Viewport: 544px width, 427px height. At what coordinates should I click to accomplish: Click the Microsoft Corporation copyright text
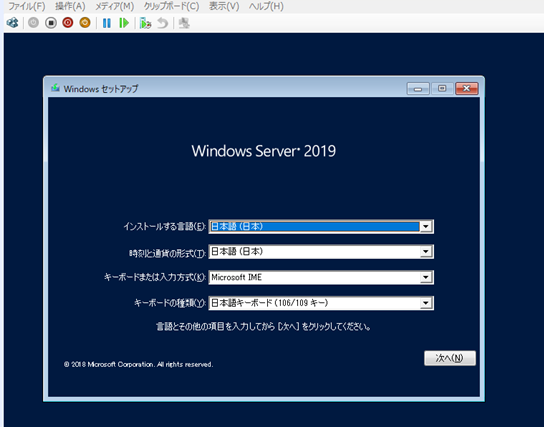138,365
